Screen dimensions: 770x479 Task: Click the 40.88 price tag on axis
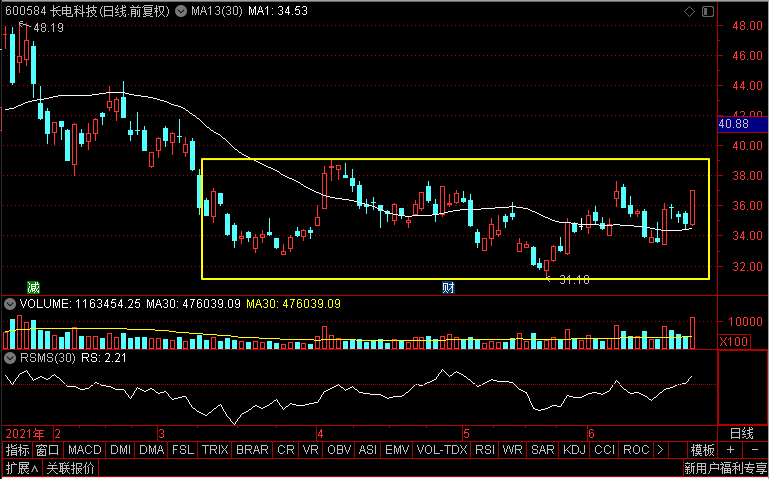point(734,125)
